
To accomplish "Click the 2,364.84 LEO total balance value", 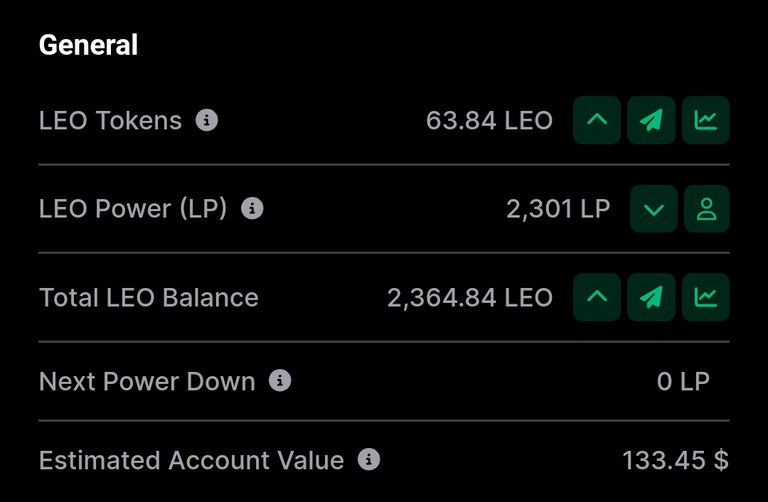I will coord(470,298).
